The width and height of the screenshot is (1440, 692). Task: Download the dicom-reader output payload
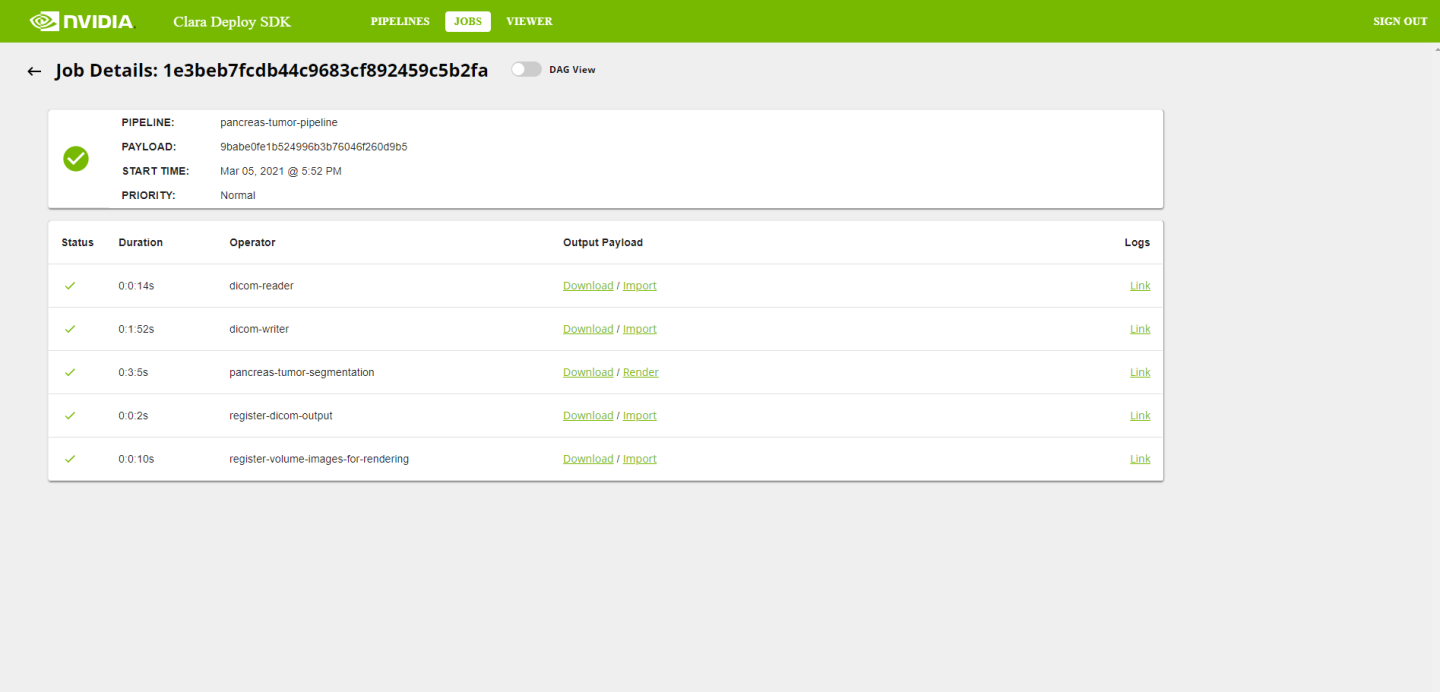pos(588,286)
